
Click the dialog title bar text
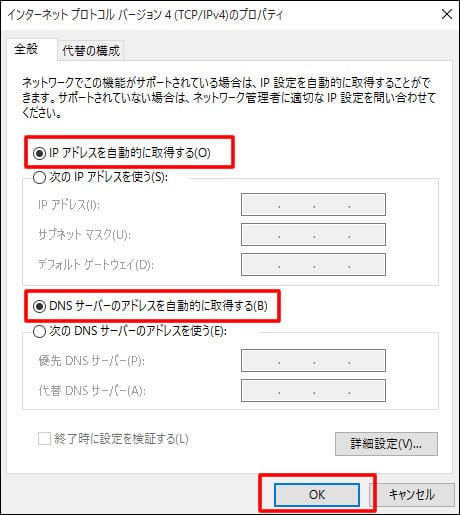pyautogui.click(x=146, y=15)
